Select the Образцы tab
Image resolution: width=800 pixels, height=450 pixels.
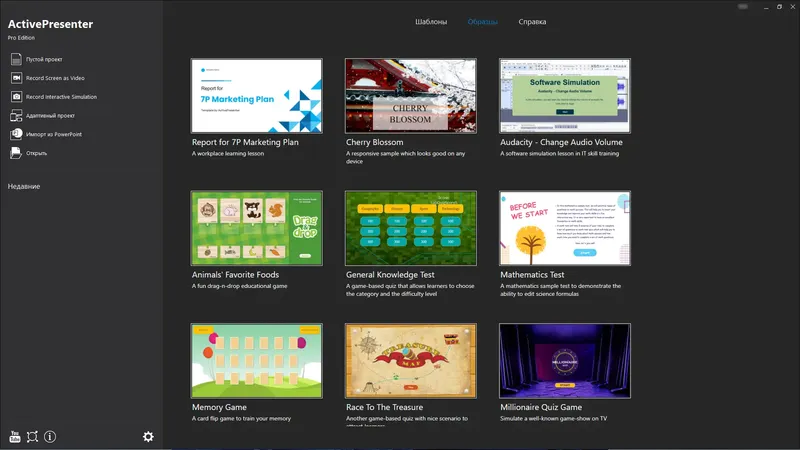tap(483, 22)
